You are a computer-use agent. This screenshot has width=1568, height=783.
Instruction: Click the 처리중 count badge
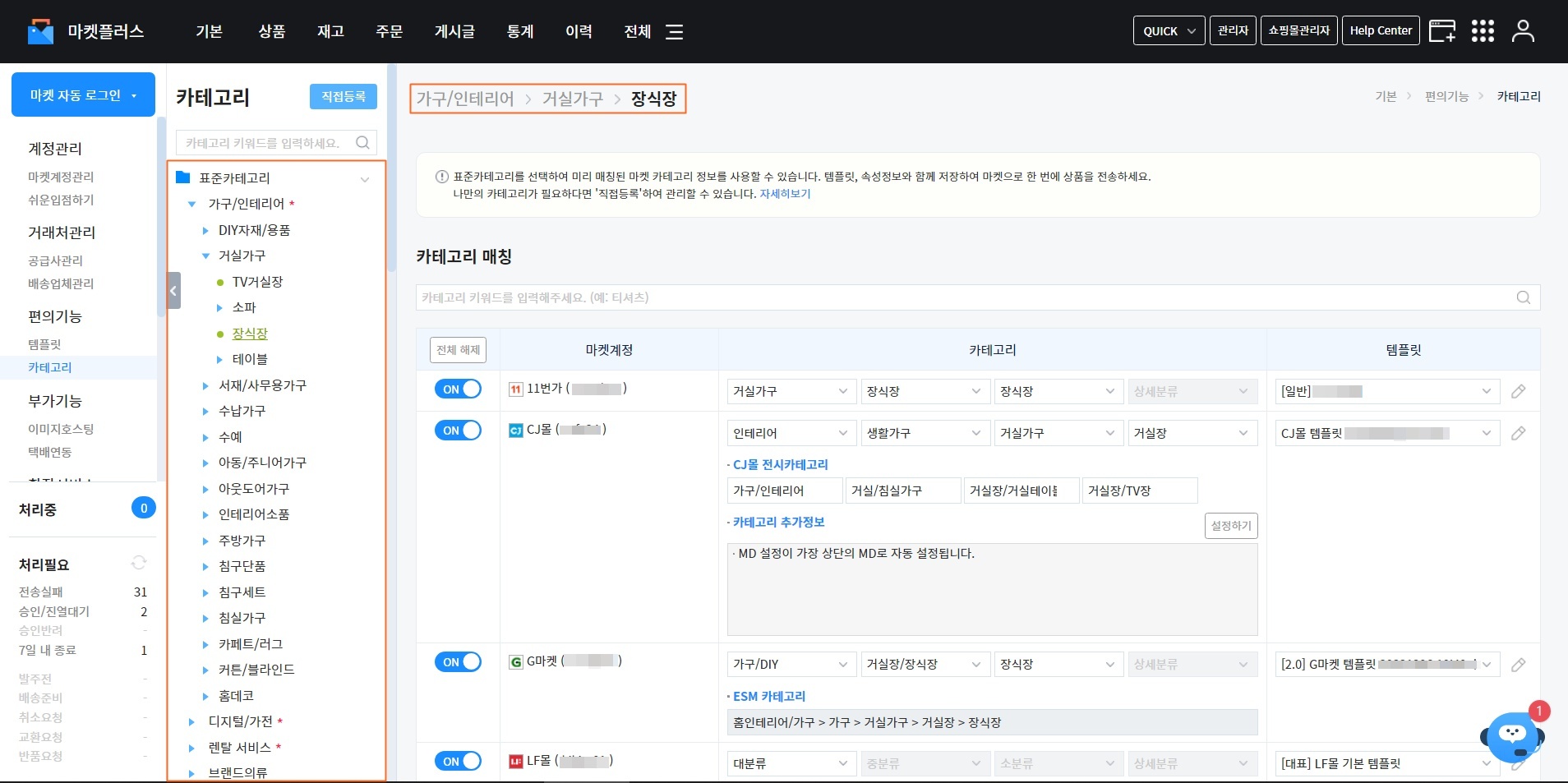click(x=144, y=508)
